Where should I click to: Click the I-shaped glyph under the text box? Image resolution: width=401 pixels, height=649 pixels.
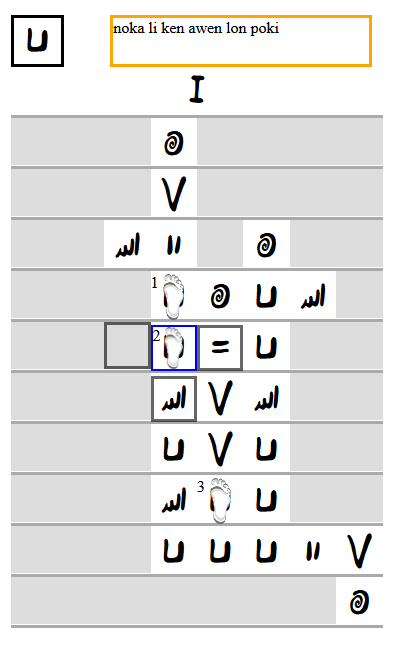197,89
